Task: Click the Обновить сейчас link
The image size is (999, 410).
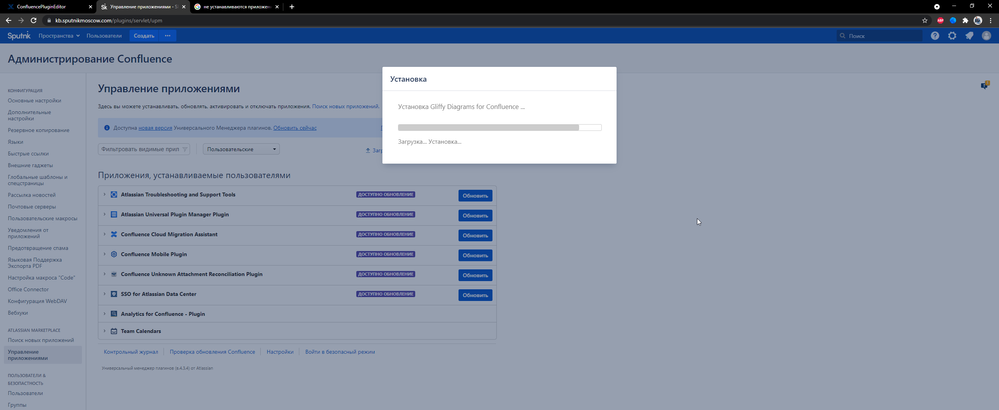Action: point(295,128)
